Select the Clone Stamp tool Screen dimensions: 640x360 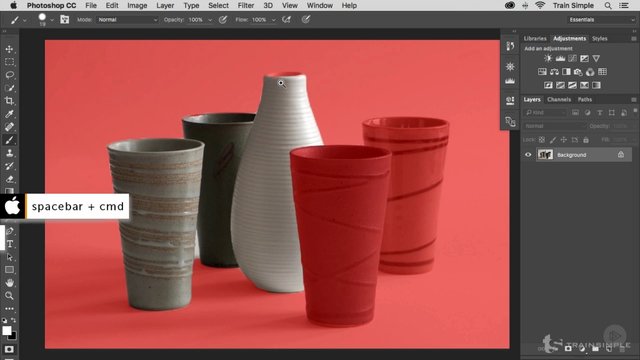pyautogui.click(x=9, y=153)
